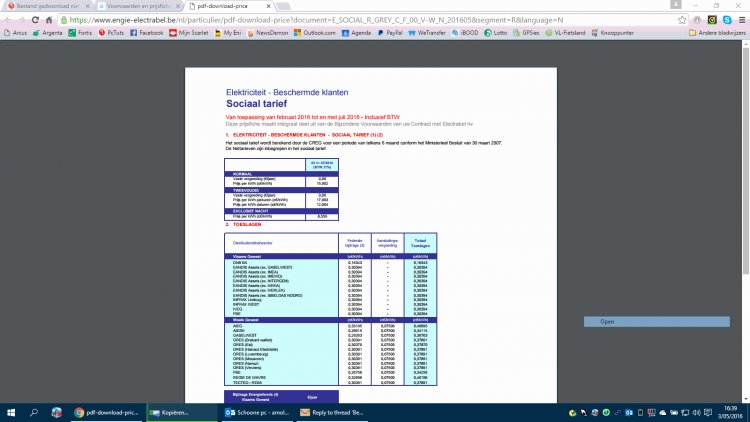Screen dimensions: 750x422
Task: Open the Facebook bookmark
Action: [146, 32]
